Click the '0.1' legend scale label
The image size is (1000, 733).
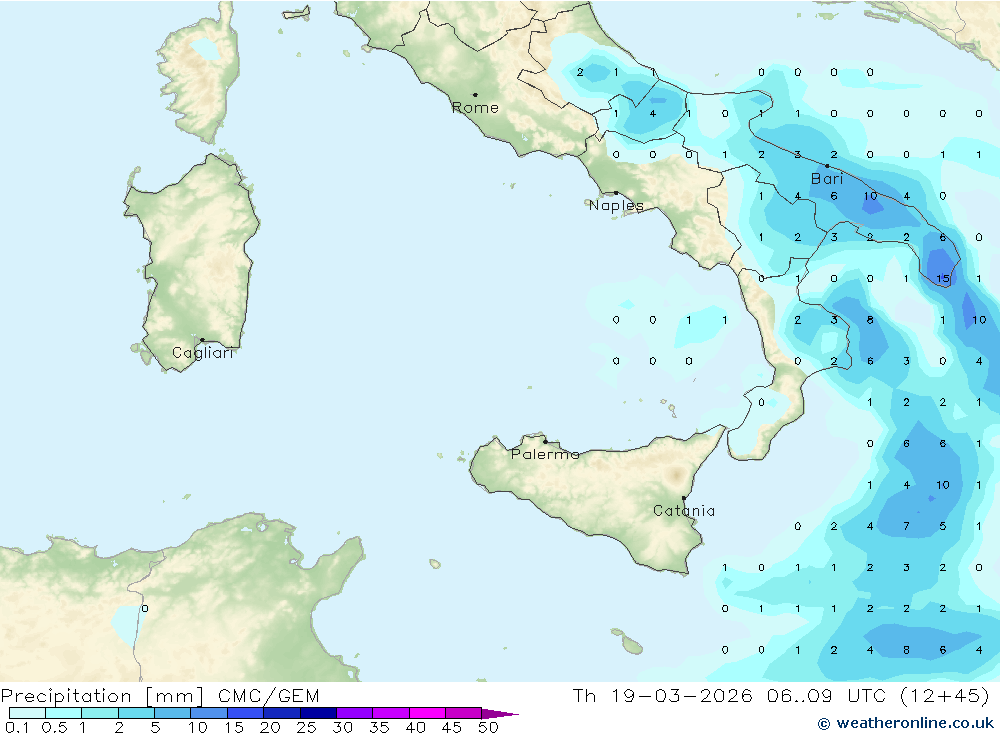17,727
